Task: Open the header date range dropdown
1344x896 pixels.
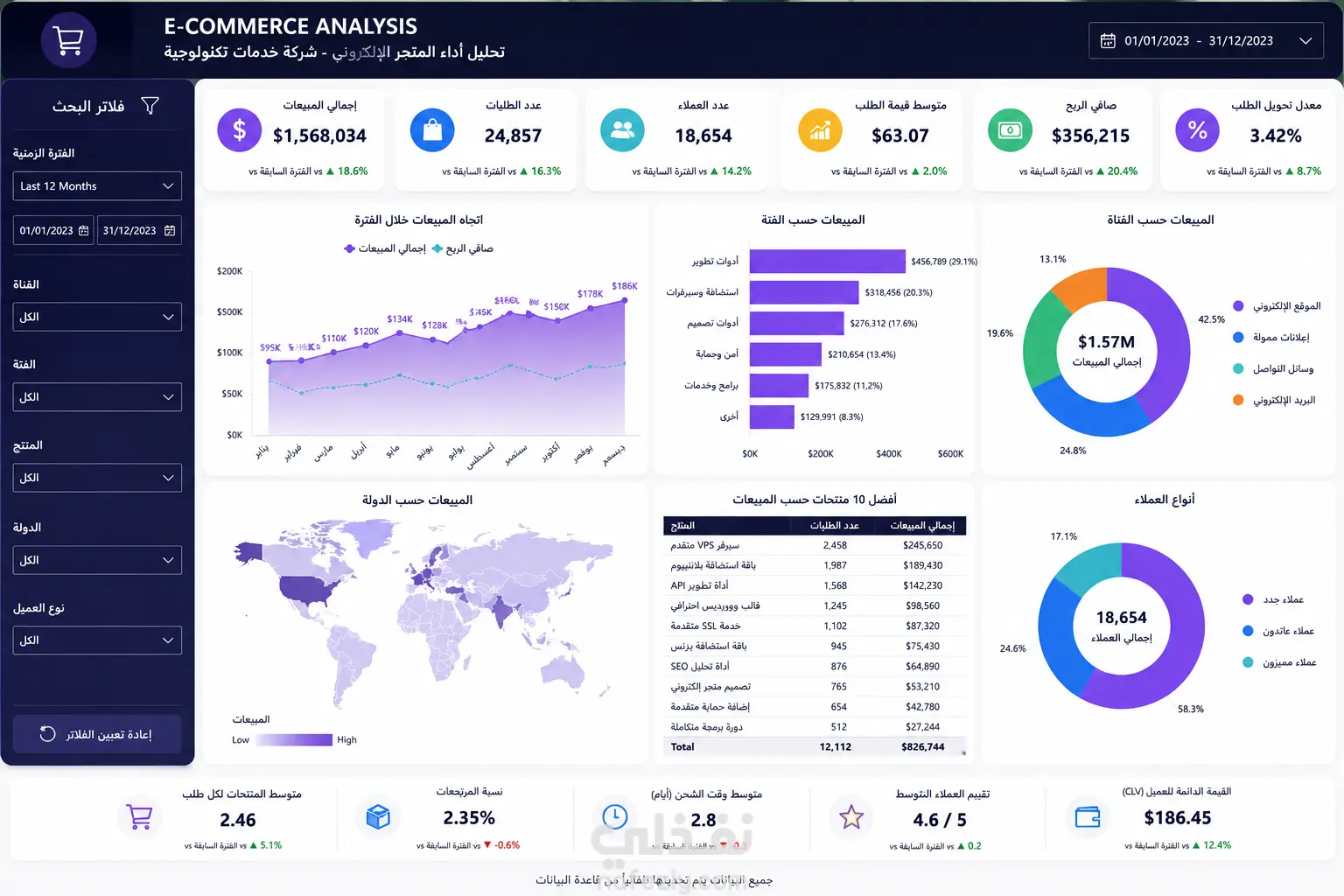Action: [1204, 41]
